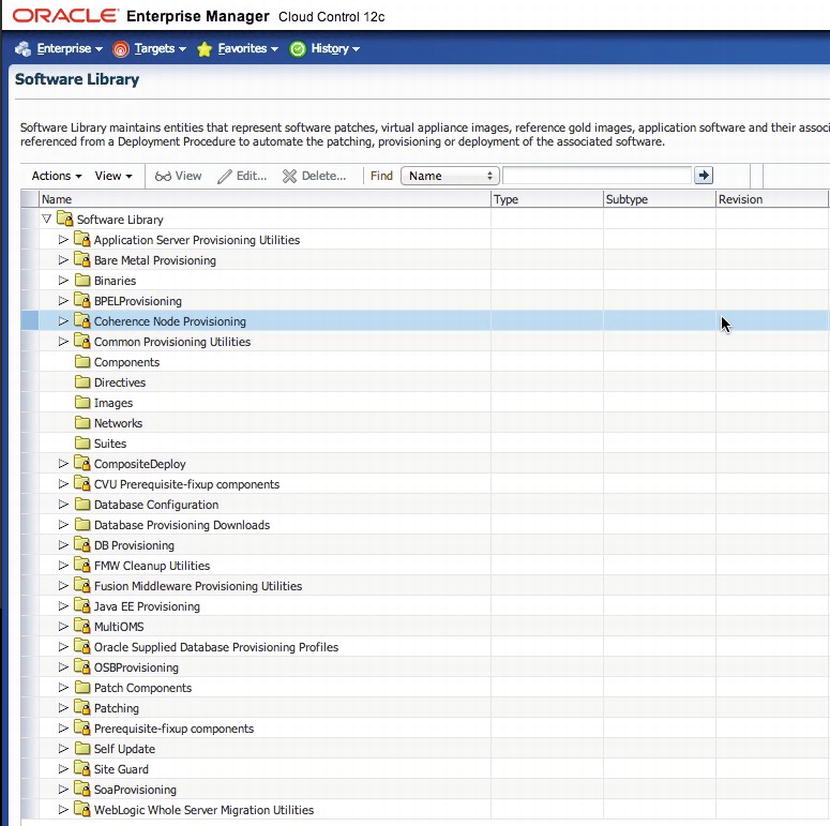
Task: Click the Favorites star icon
Action: 205,49
